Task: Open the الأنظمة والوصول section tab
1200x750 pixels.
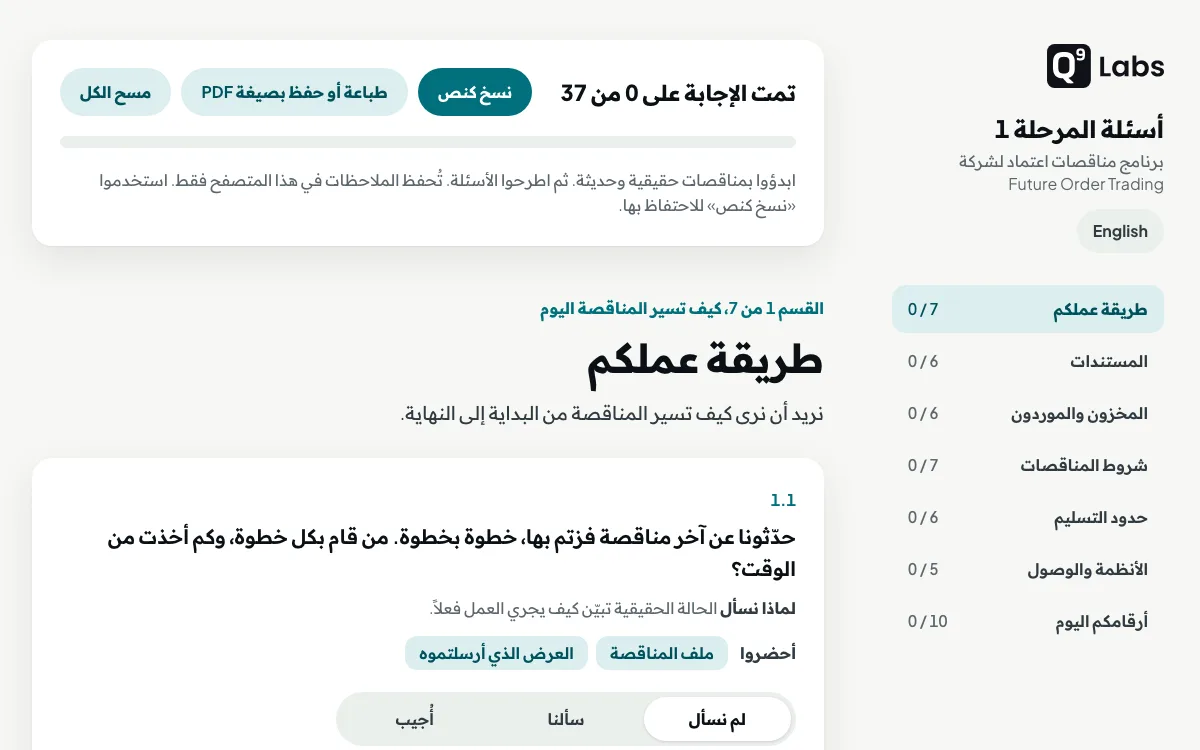Action: 1028,569
